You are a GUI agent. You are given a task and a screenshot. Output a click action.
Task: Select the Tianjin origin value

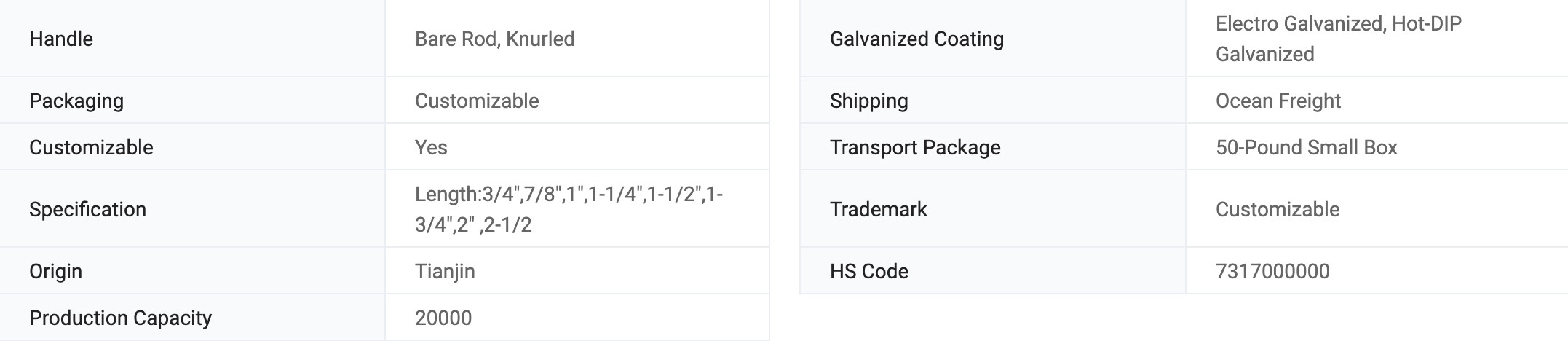pyautogui.click(x=445, y=271)
